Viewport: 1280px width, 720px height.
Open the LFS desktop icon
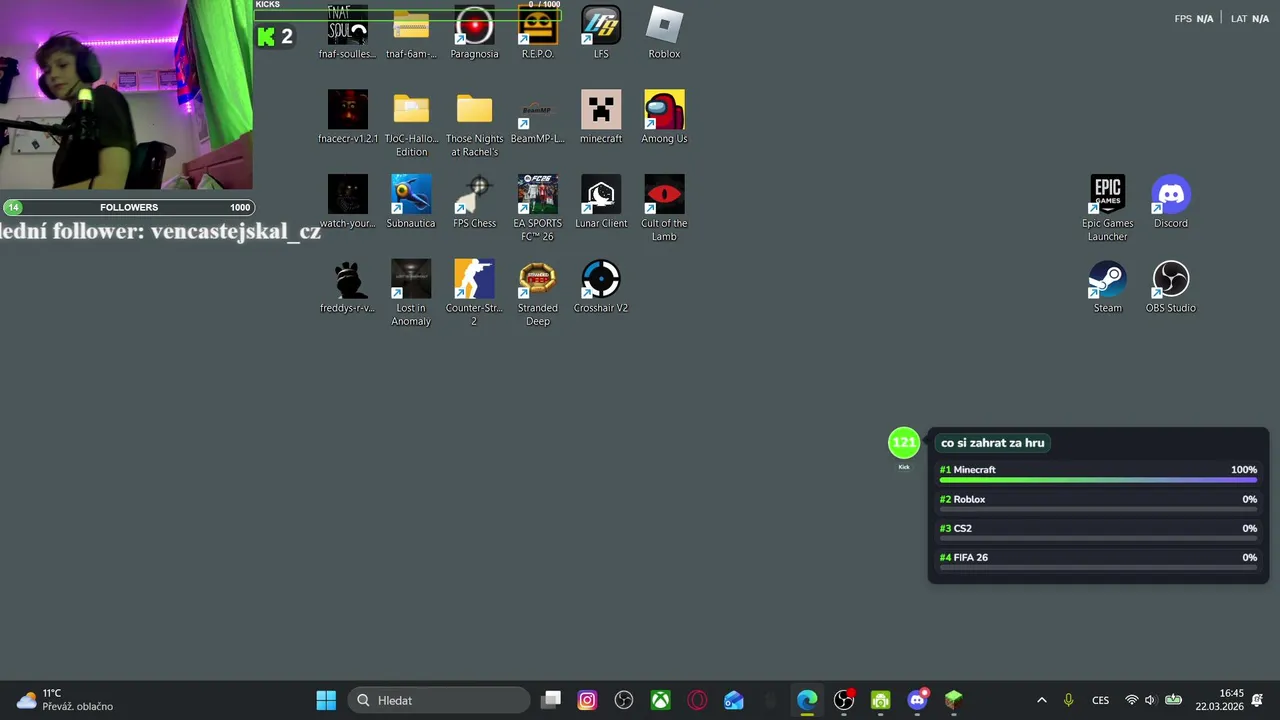click(x=601, y=31)
